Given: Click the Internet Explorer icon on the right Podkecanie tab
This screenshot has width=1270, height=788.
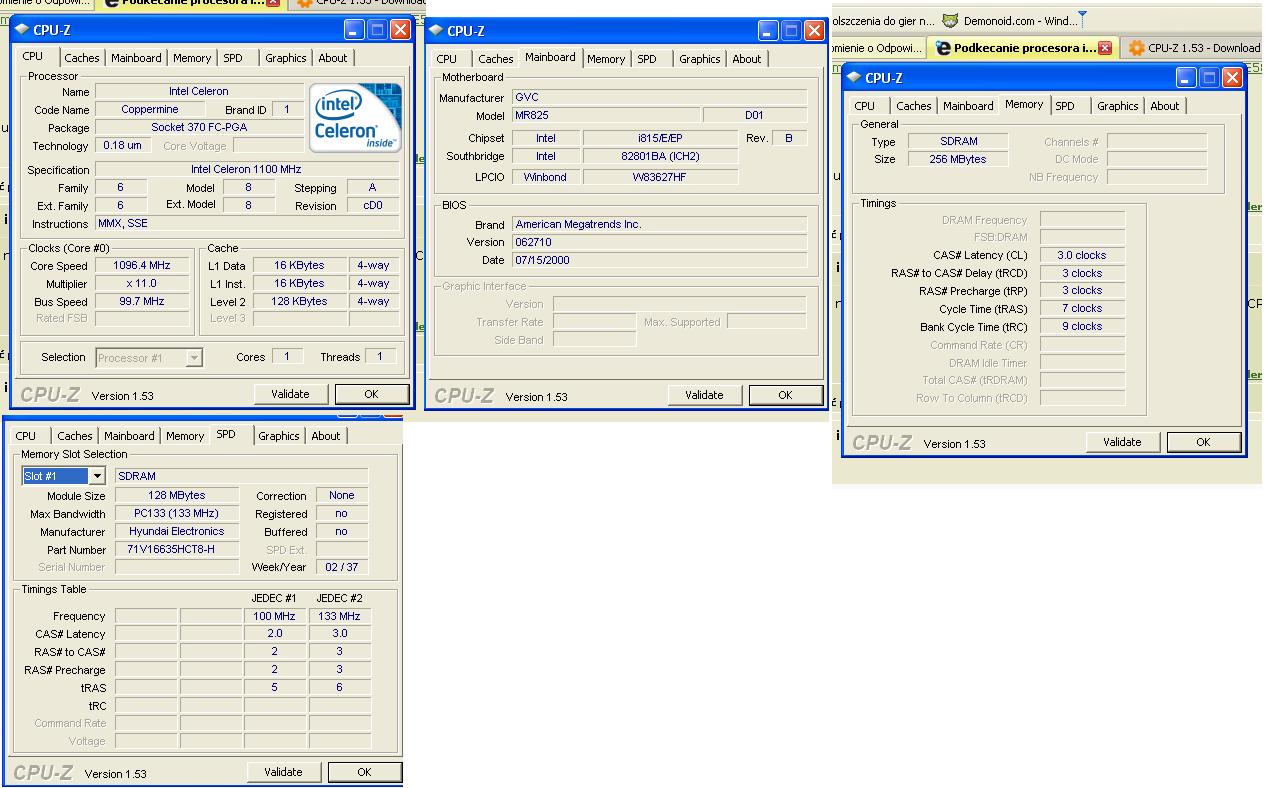Looking at the screenshot, I should coord(943,48).
